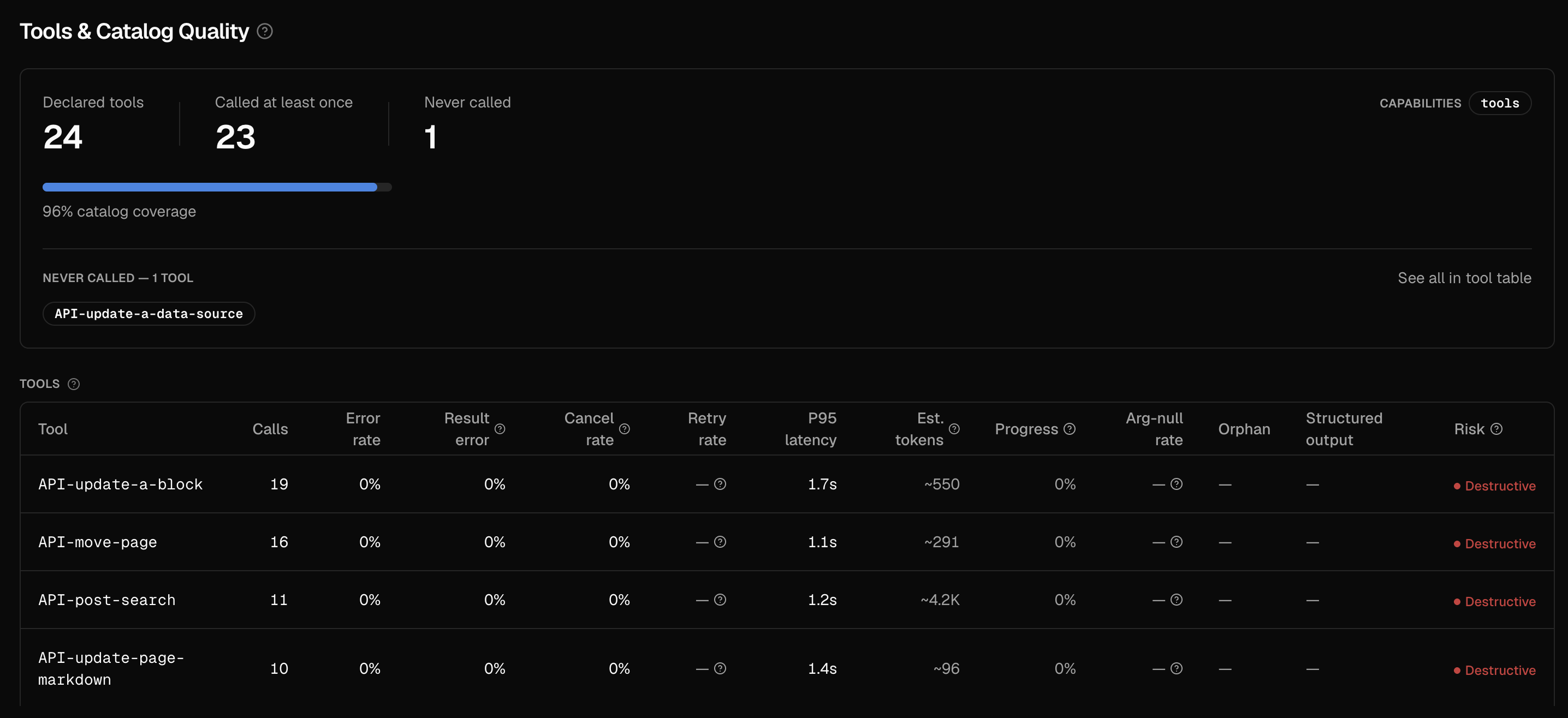The height and width of the screenshot is (718, 1568).
Task: Open See all in tool table link
Action: point(1464,278)
